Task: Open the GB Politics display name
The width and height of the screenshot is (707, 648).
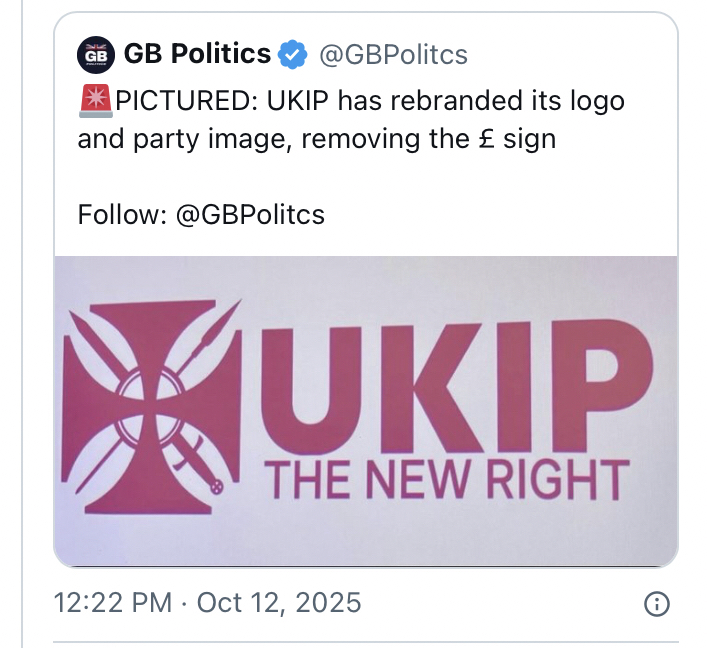Action: (x=197, y=55)
